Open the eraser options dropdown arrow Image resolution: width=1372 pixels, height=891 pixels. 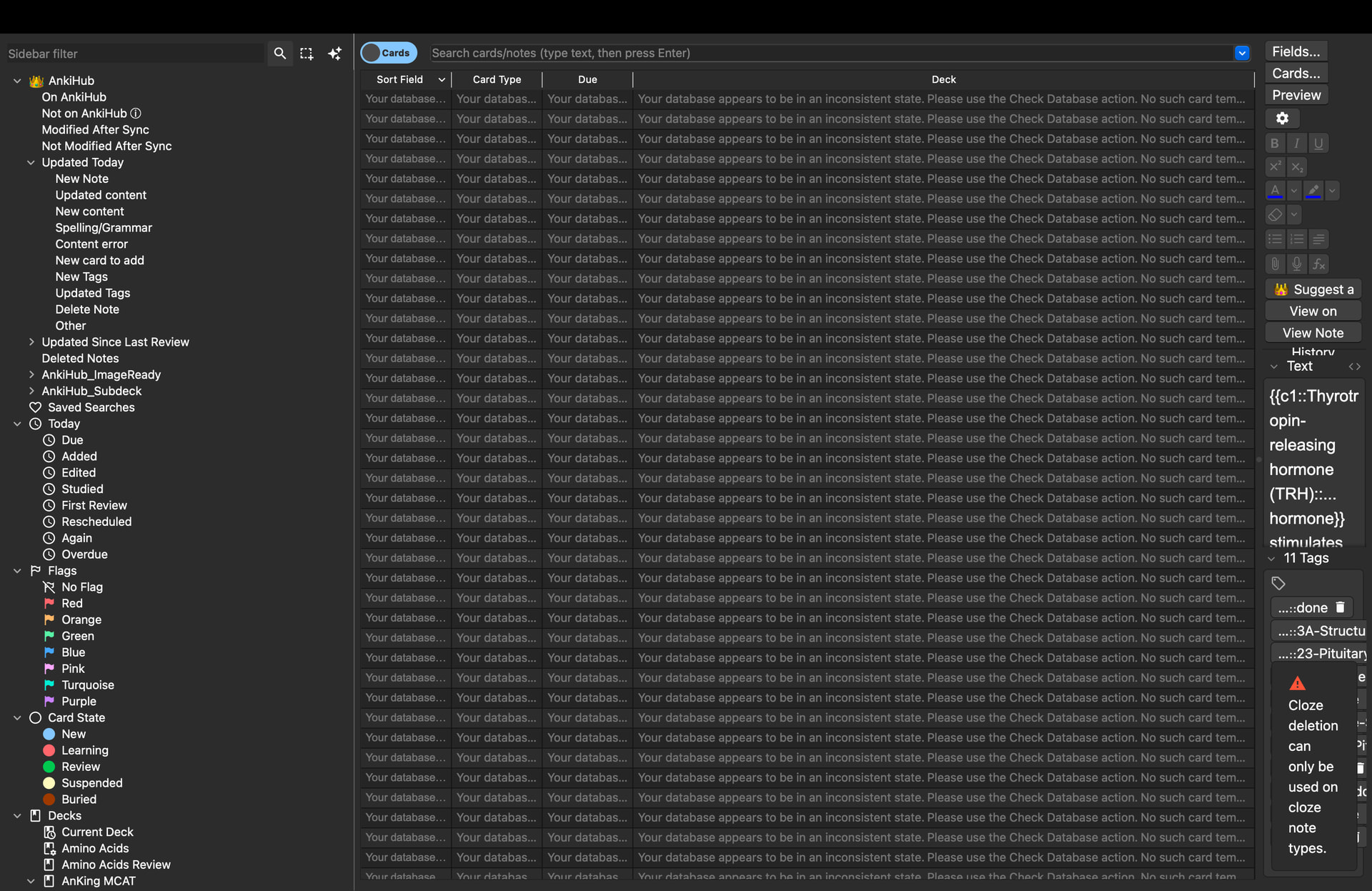click(1293, 214)
